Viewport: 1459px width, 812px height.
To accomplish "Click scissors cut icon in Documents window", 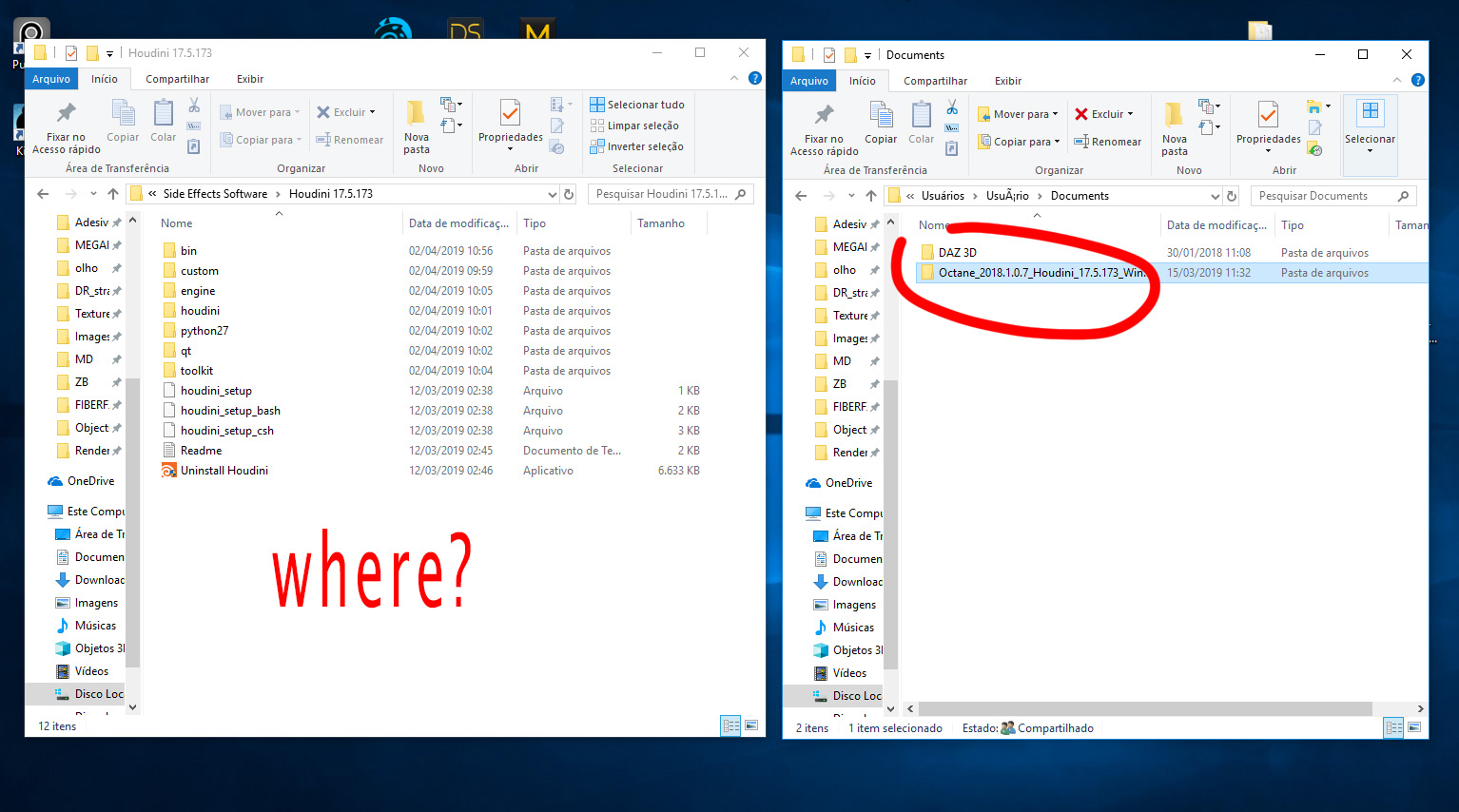I will [951, 107].
